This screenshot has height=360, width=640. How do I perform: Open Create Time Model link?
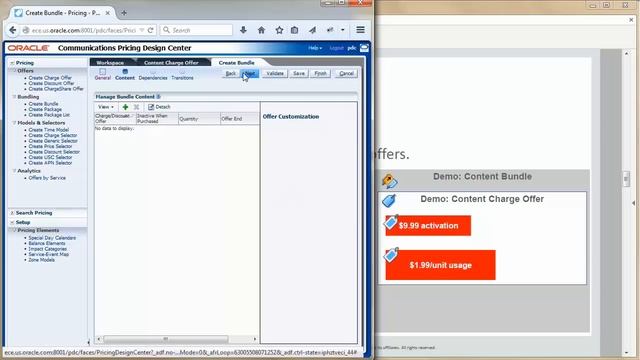pos(49,130)
